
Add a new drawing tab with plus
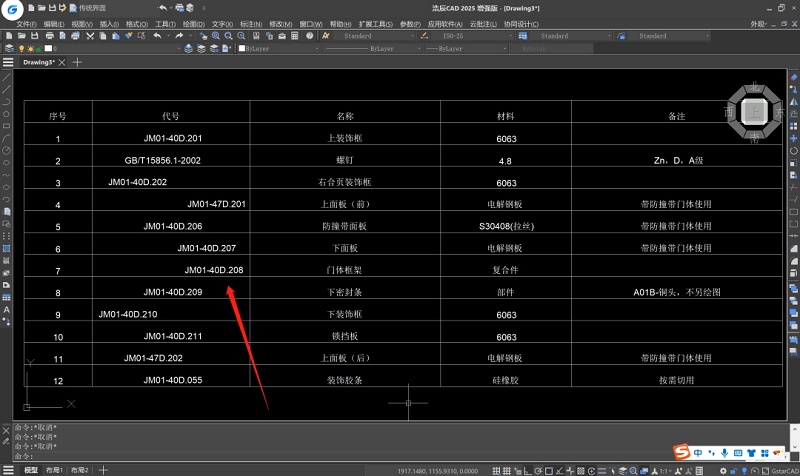[x=77, y=62]
